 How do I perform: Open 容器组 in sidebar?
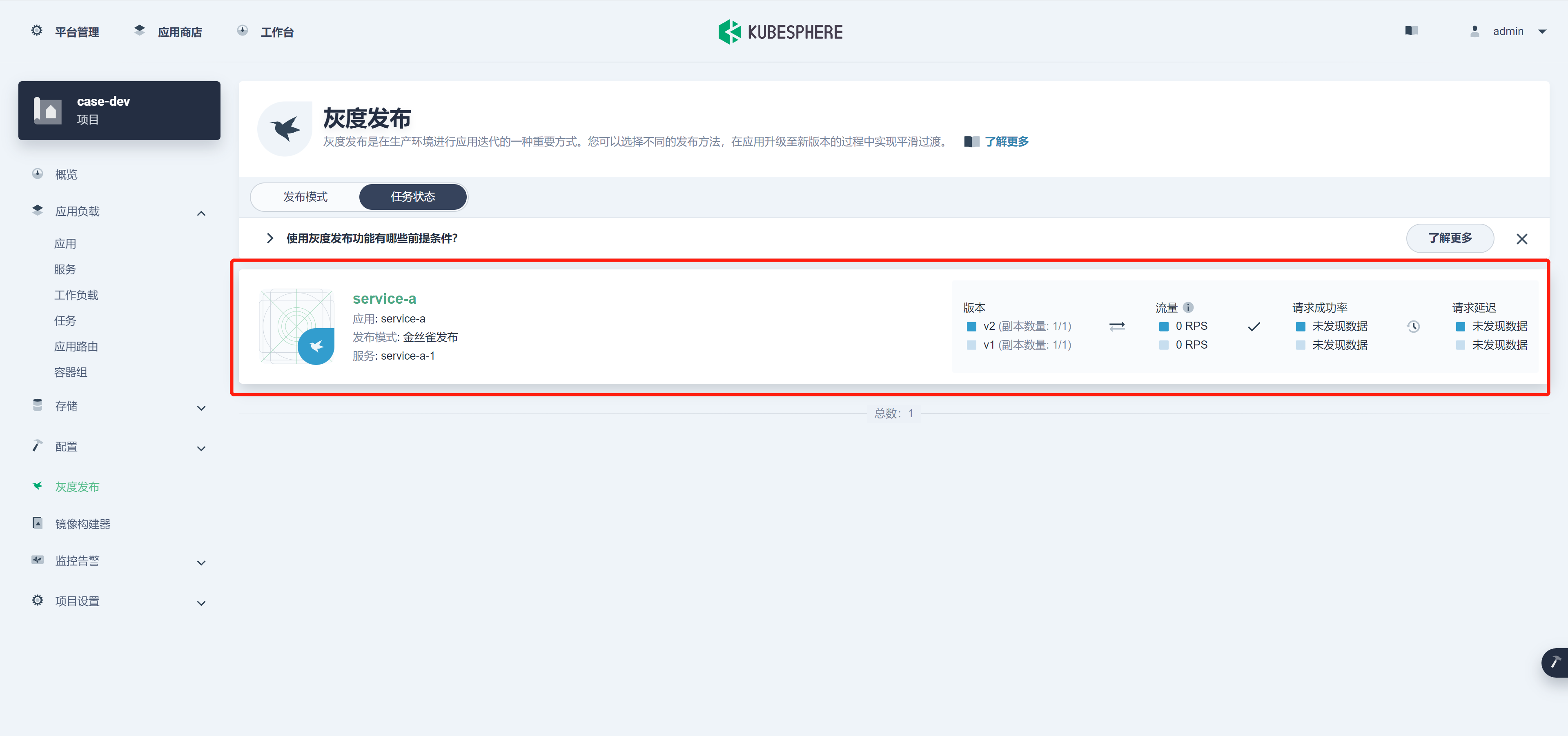click(71, 372)
